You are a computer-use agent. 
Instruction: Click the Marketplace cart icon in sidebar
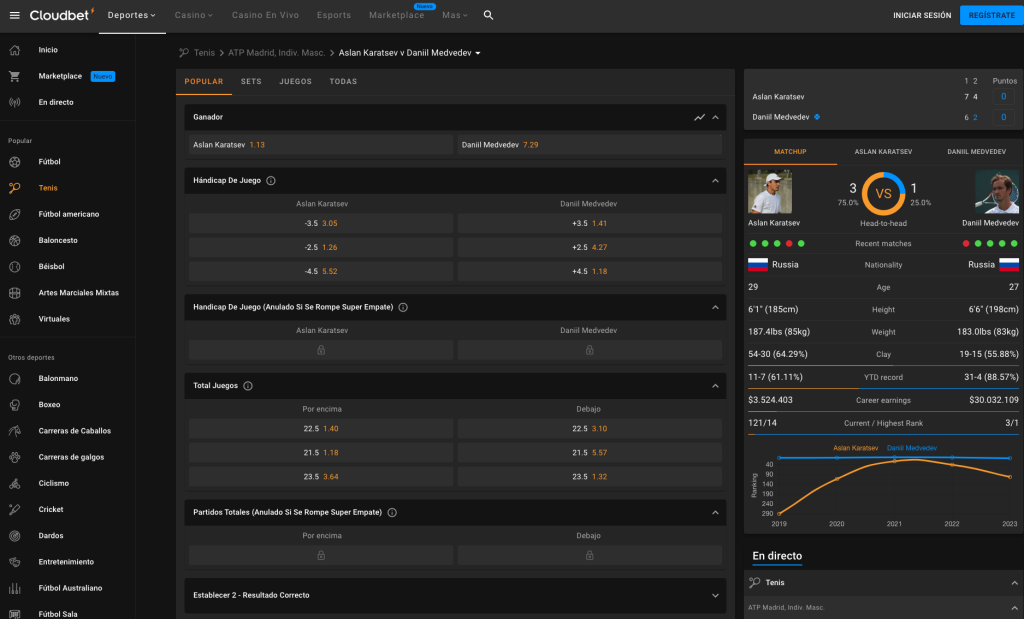(x=14, y=76)
